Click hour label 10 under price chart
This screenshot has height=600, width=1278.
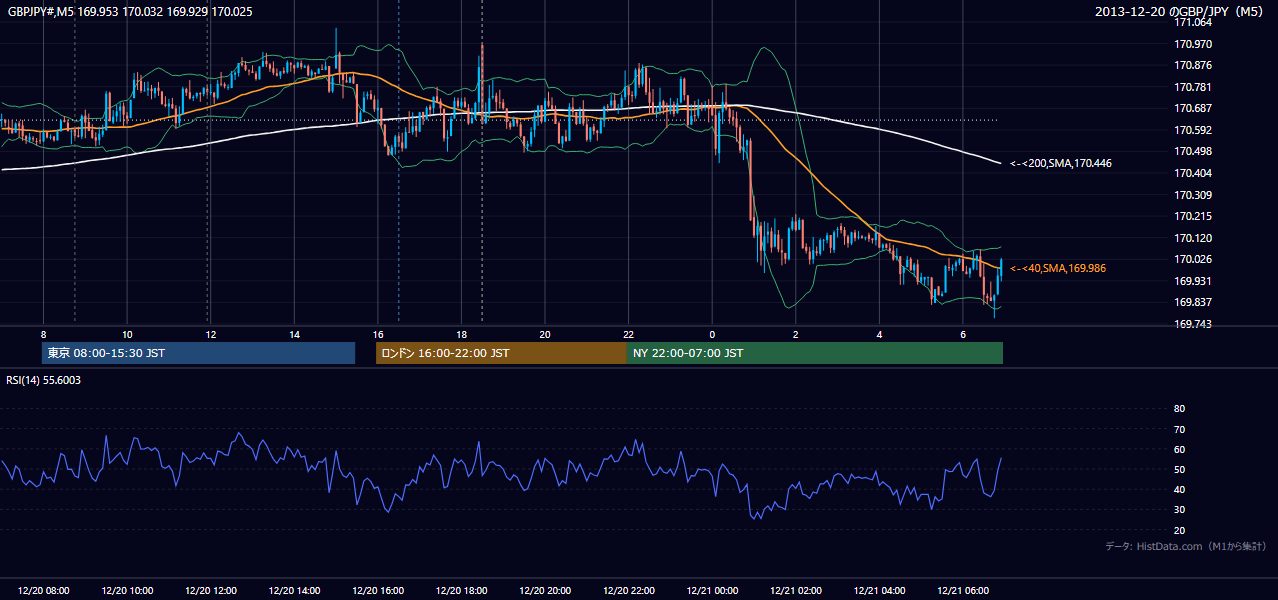(x=127, y=334)
